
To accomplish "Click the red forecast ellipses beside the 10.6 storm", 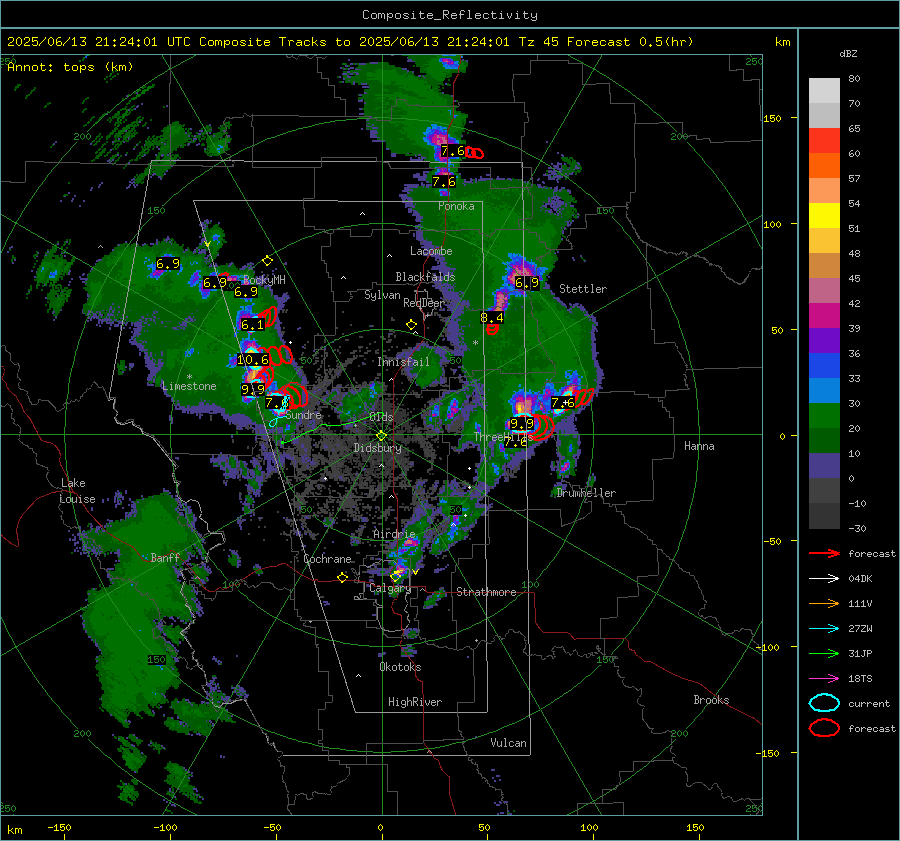I will pyautogui.click(x=277, y=355).
